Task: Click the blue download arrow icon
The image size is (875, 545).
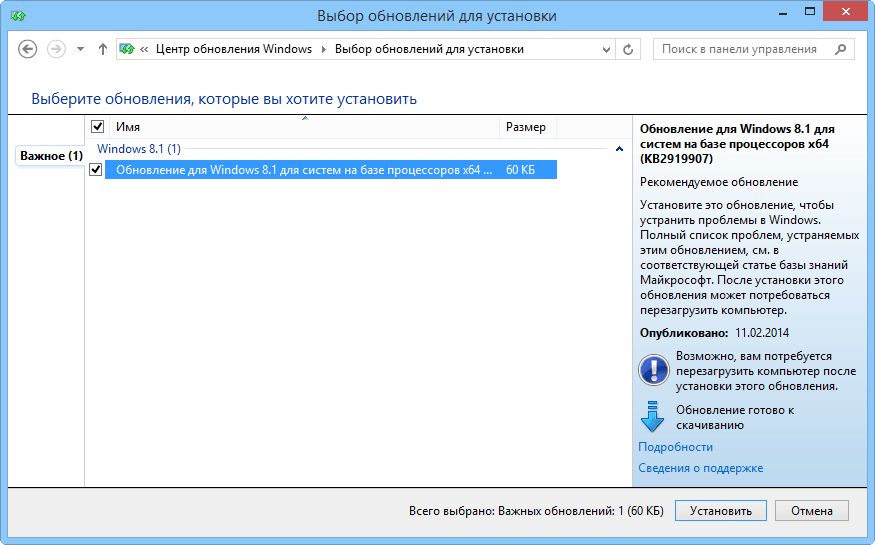Action: tap(652, 416)
